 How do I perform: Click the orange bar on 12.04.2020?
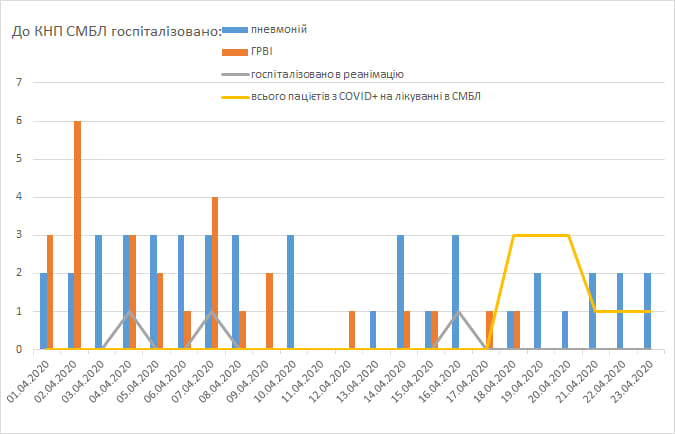[x=352, y=330]
